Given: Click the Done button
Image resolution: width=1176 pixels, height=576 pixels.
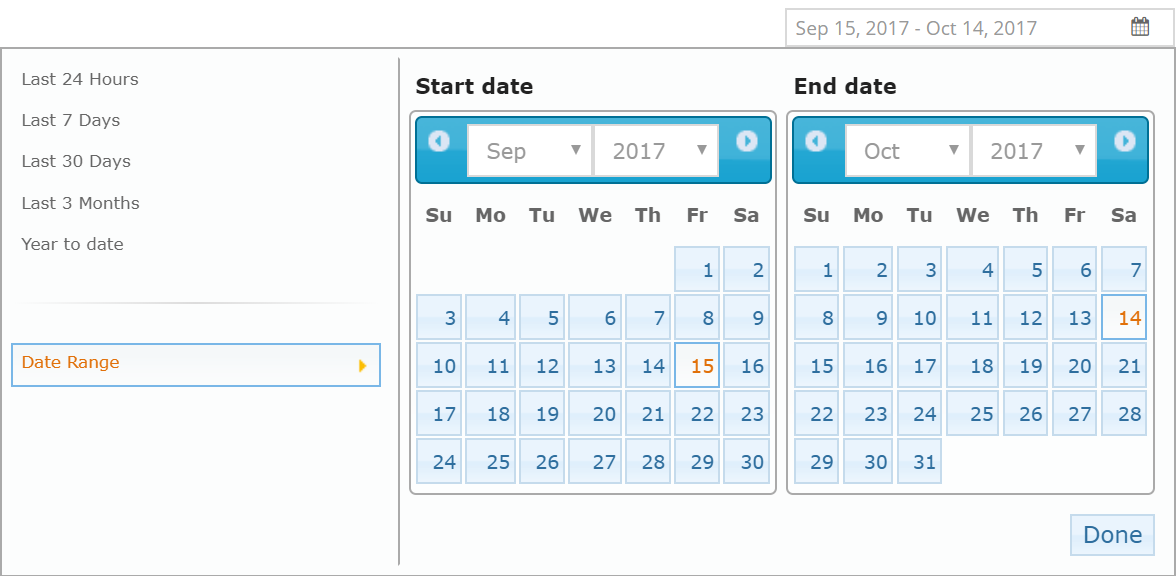Looking at the screenshot, I should click(1112, 534).
